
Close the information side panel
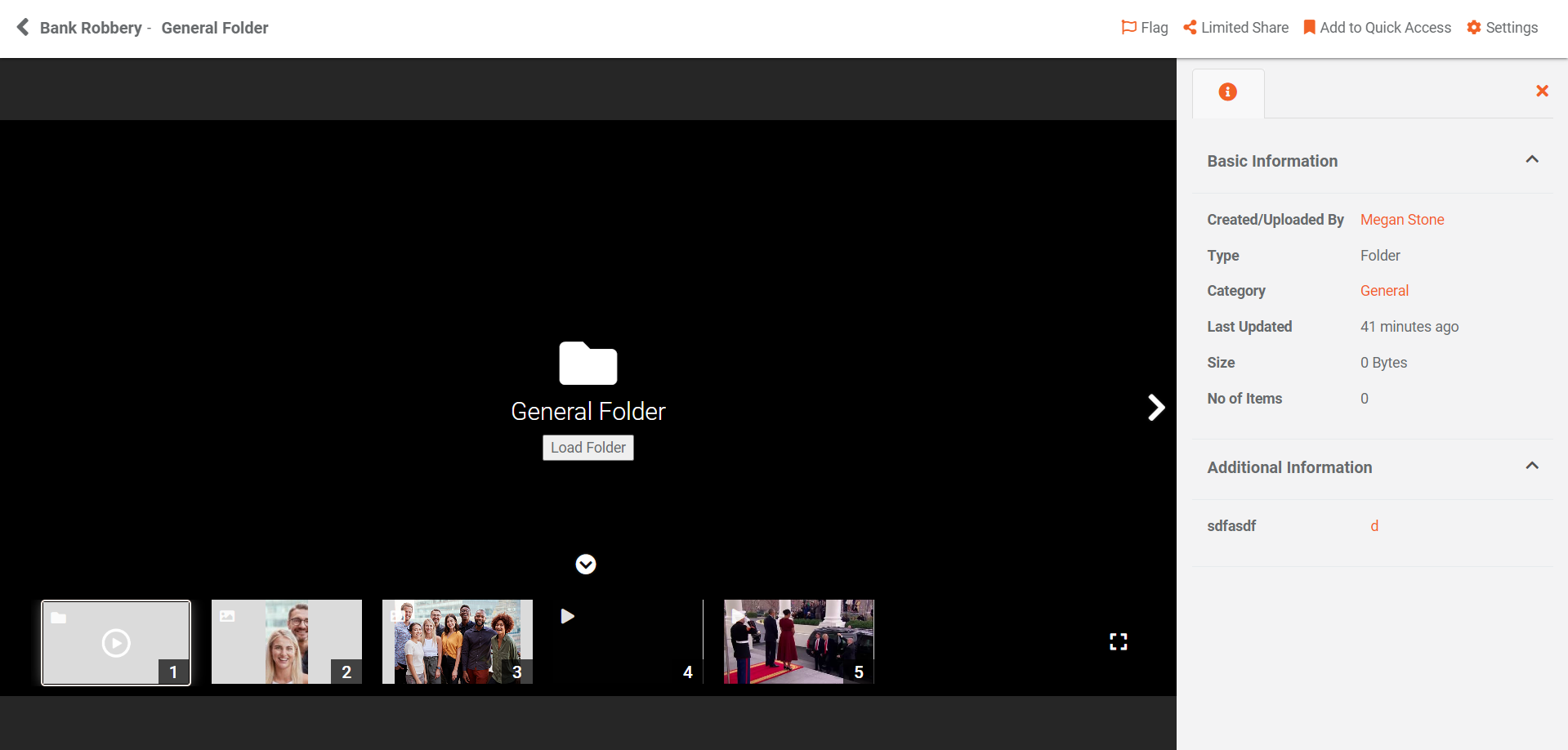[x=1542, y=92]
